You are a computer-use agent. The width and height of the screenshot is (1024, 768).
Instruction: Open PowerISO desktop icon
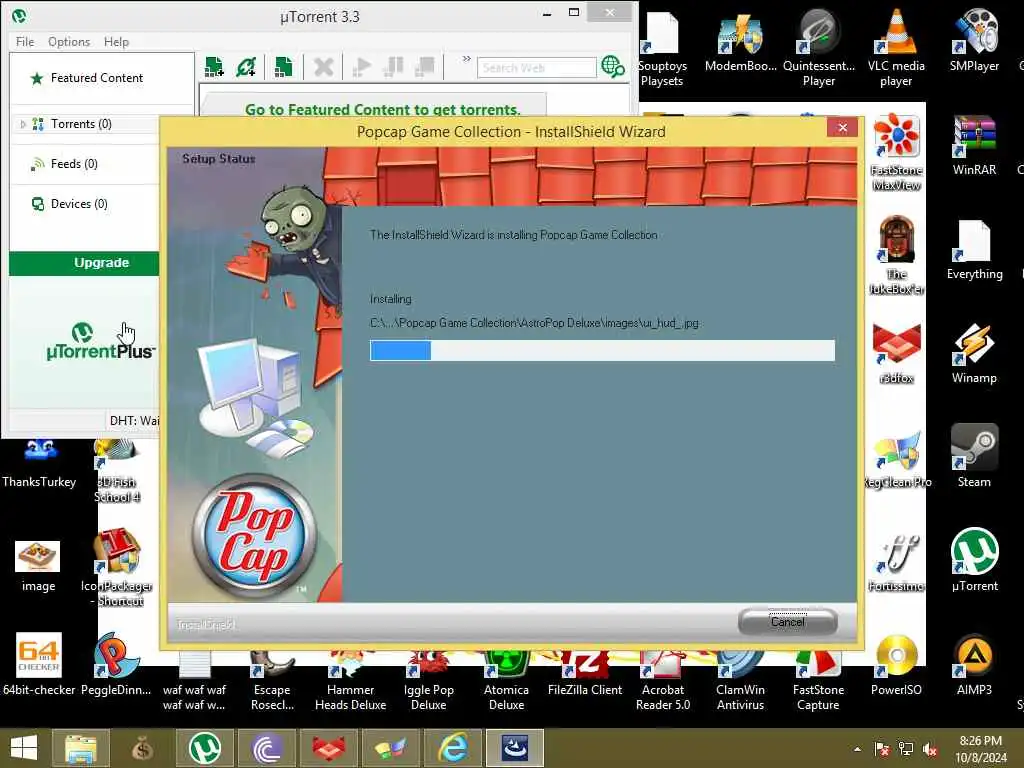tap(896, 665)
